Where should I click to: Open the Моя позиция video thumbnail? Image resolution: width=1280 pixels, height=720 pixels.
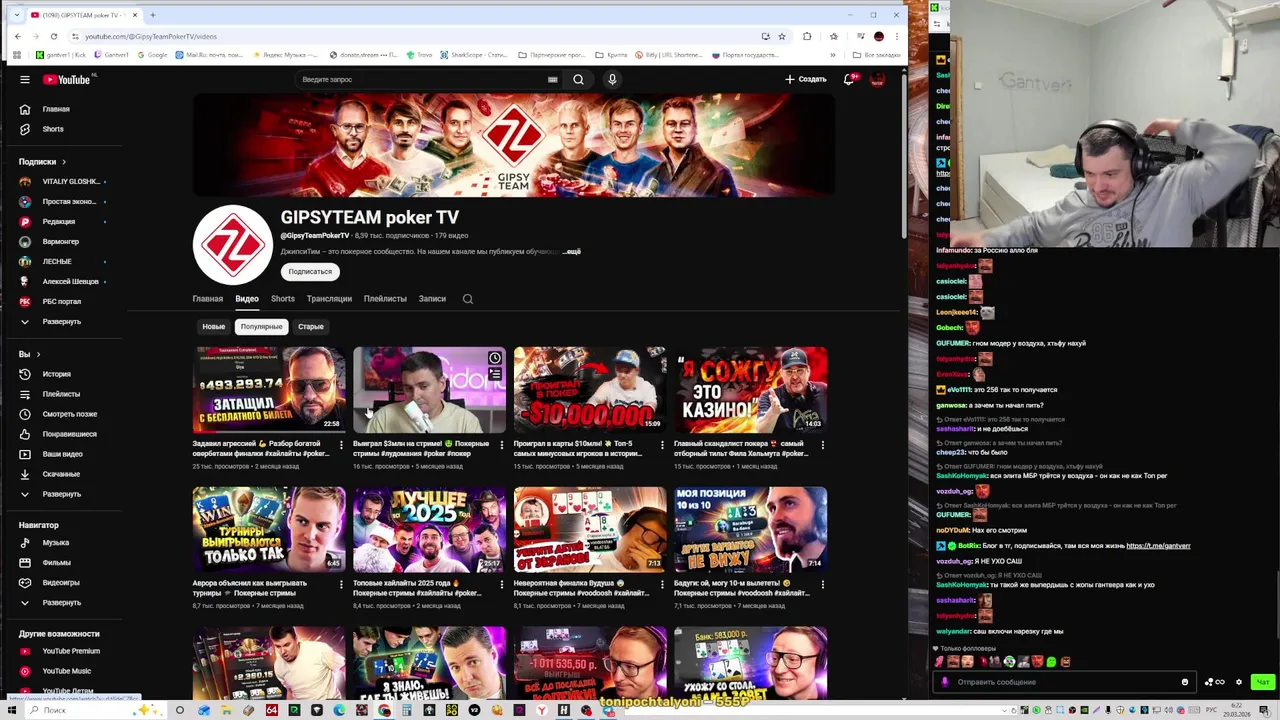tap(750, 530)
